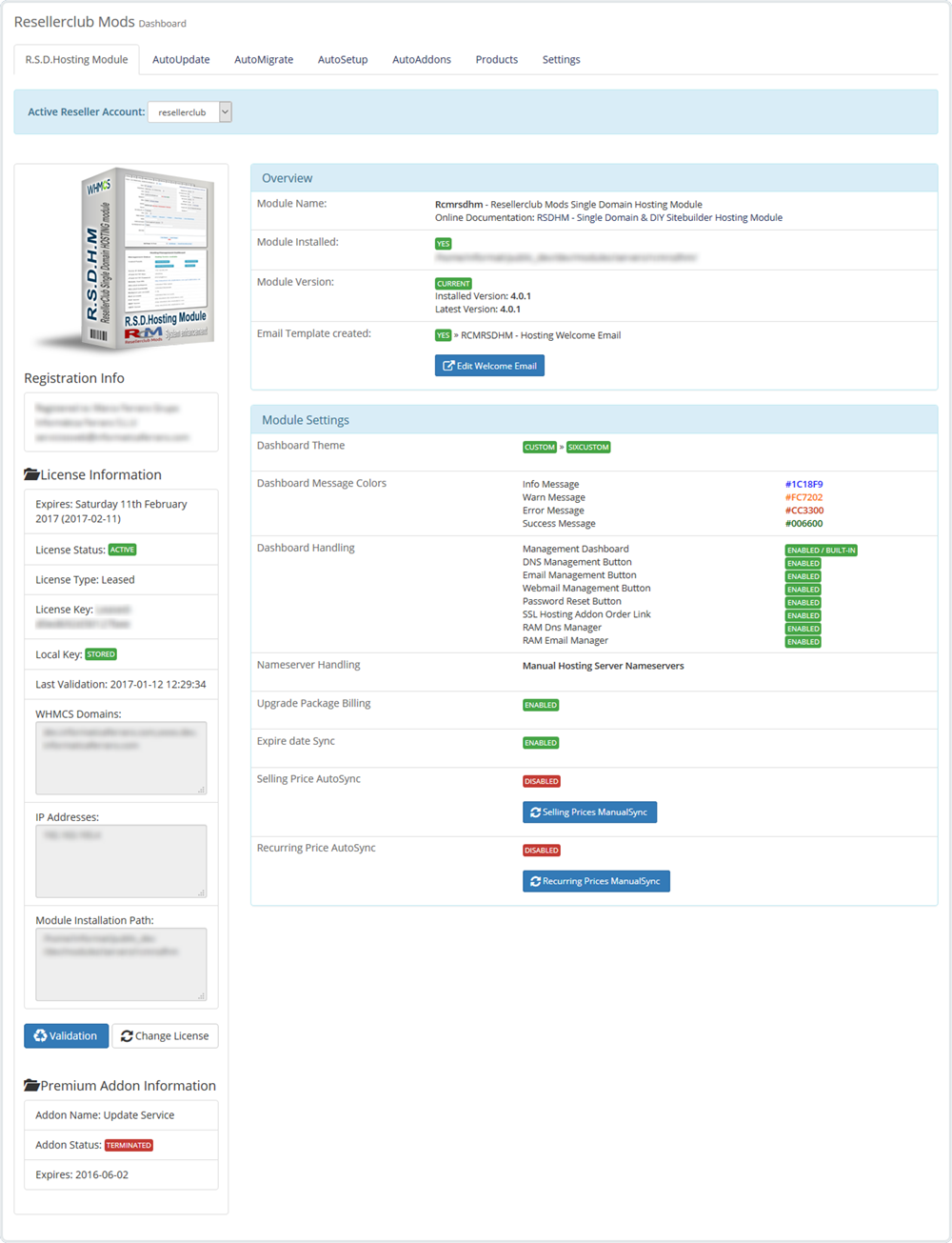Image resolution: width=952 pixels, height=1243 pixels.
Task: Click the refresh icon on Change License
Action: point(127,1036)
